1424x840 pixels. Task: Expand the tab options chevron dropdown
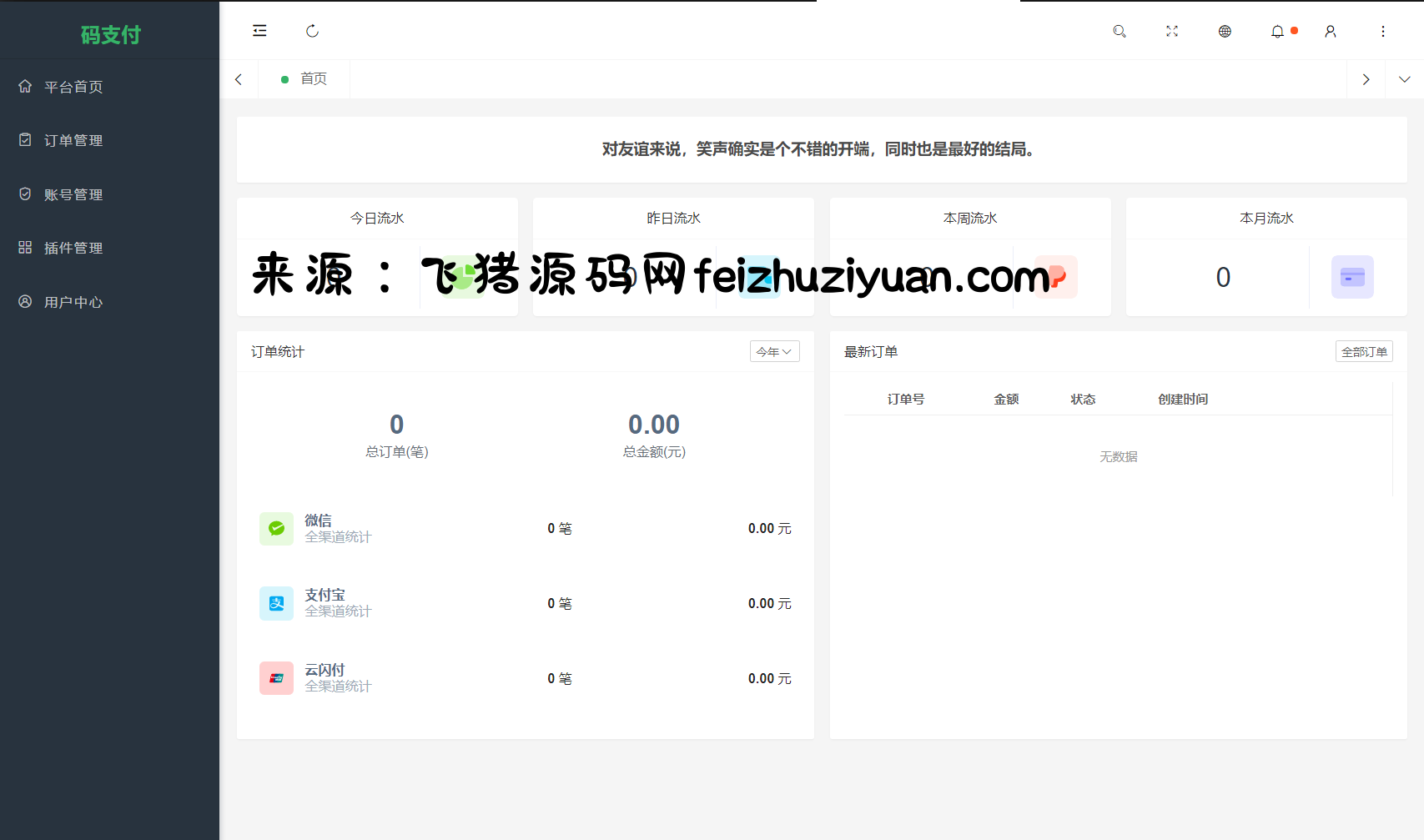[1405, 79]
